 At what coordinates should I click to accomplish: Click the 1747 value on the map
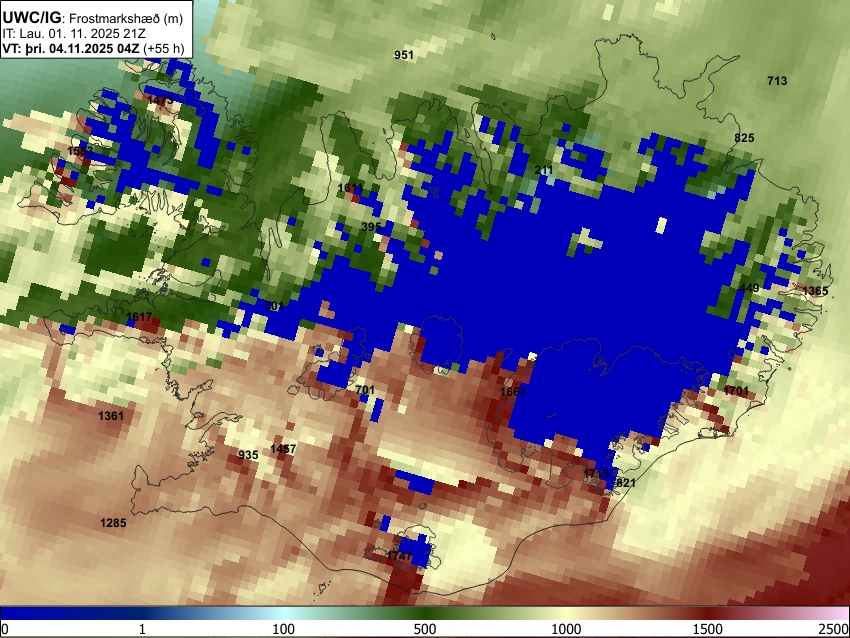pyautogui.click(x=400, y=556)
